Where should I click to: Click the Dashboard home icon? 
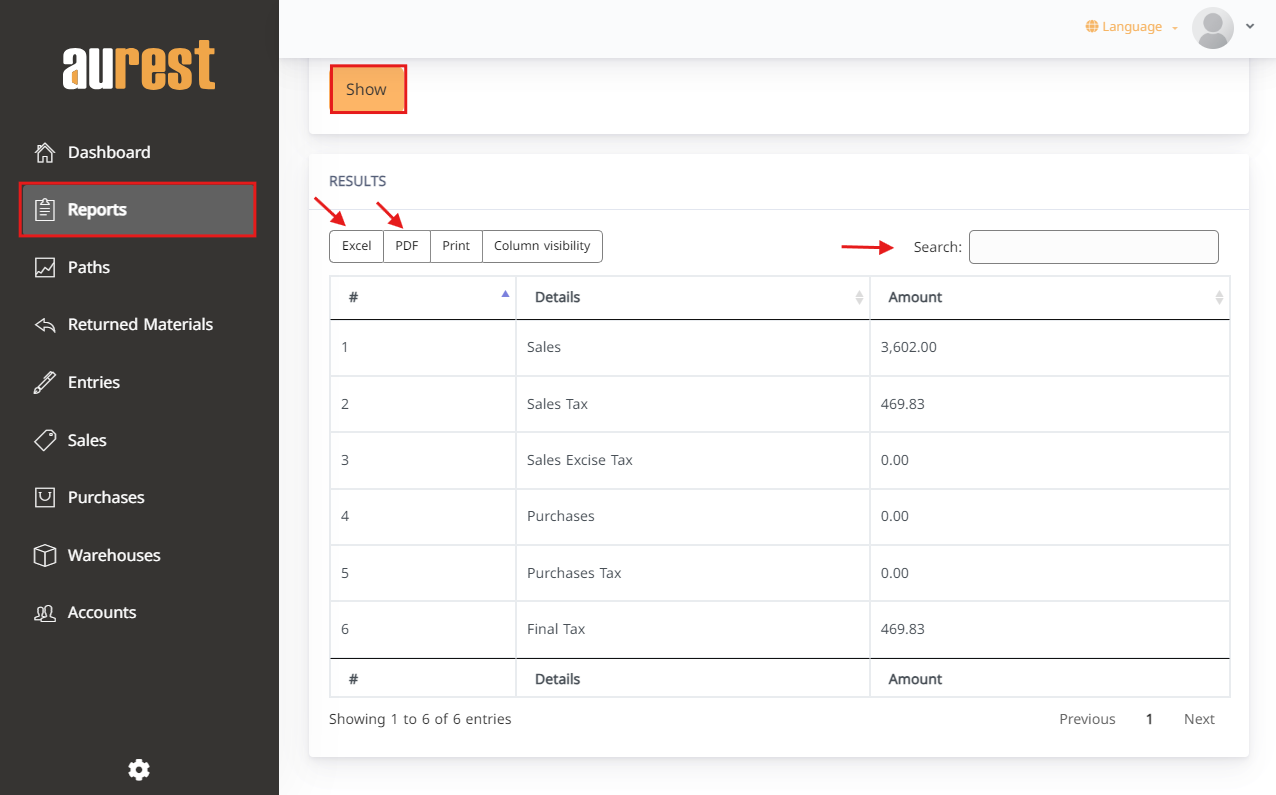45,153
